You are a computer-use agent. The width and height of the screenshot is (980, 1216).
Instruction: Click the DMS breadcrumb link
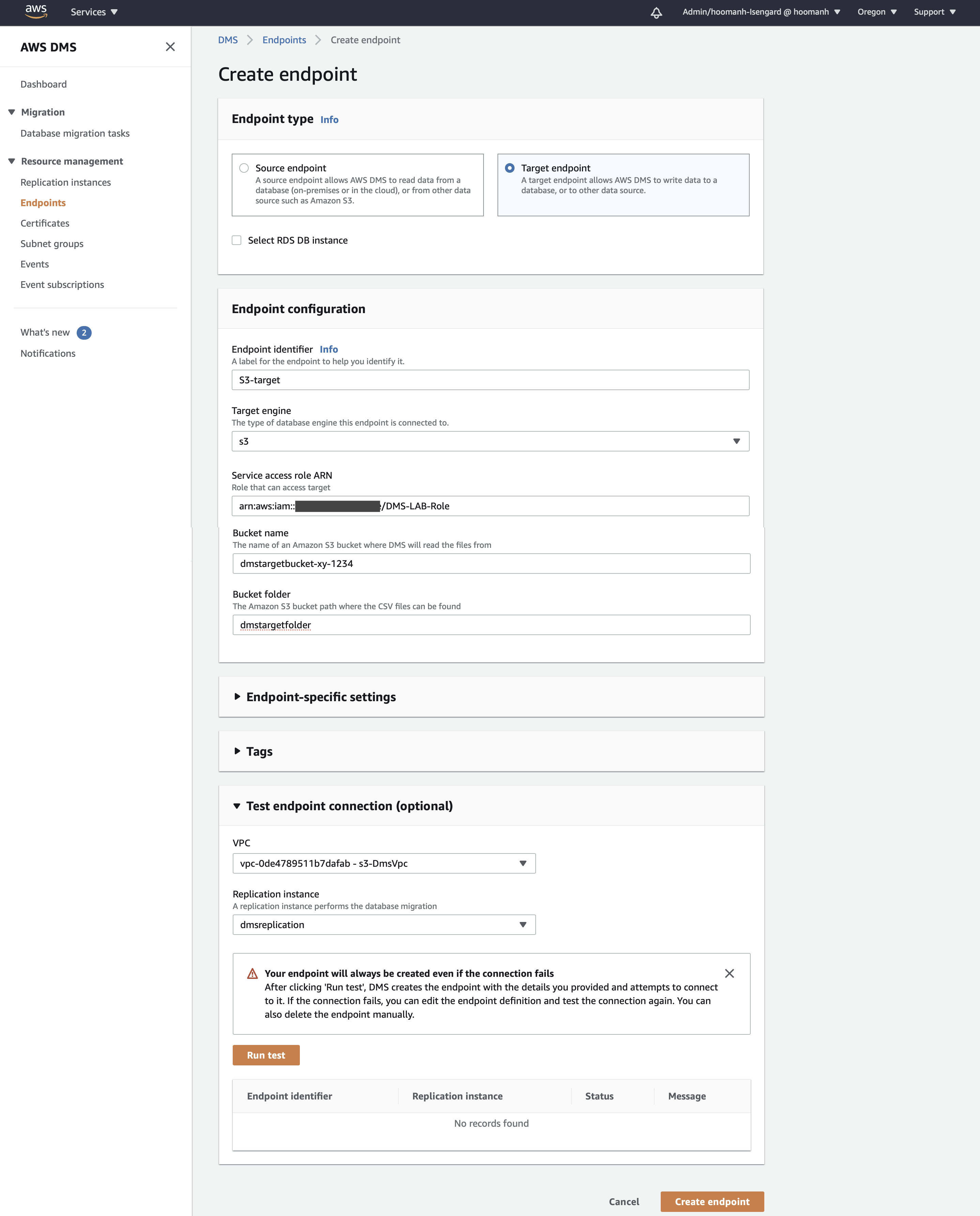tap(228, 40)
